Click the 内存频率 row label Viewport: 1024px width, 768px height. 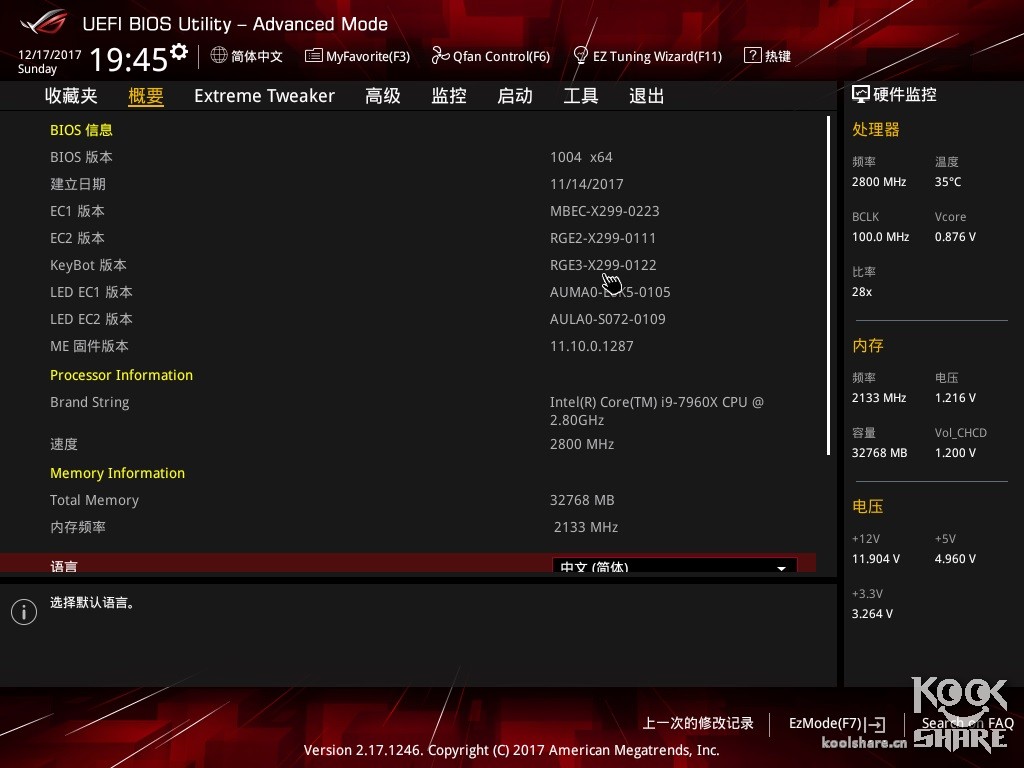[78, 527]
